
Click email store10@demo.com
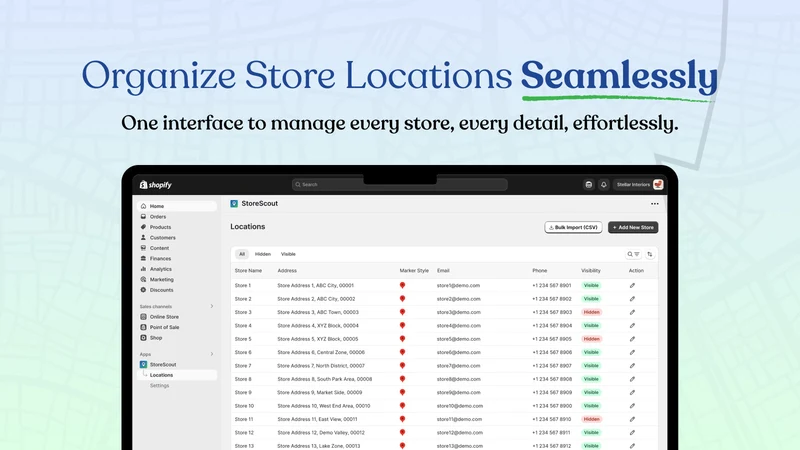coord(460,406)
